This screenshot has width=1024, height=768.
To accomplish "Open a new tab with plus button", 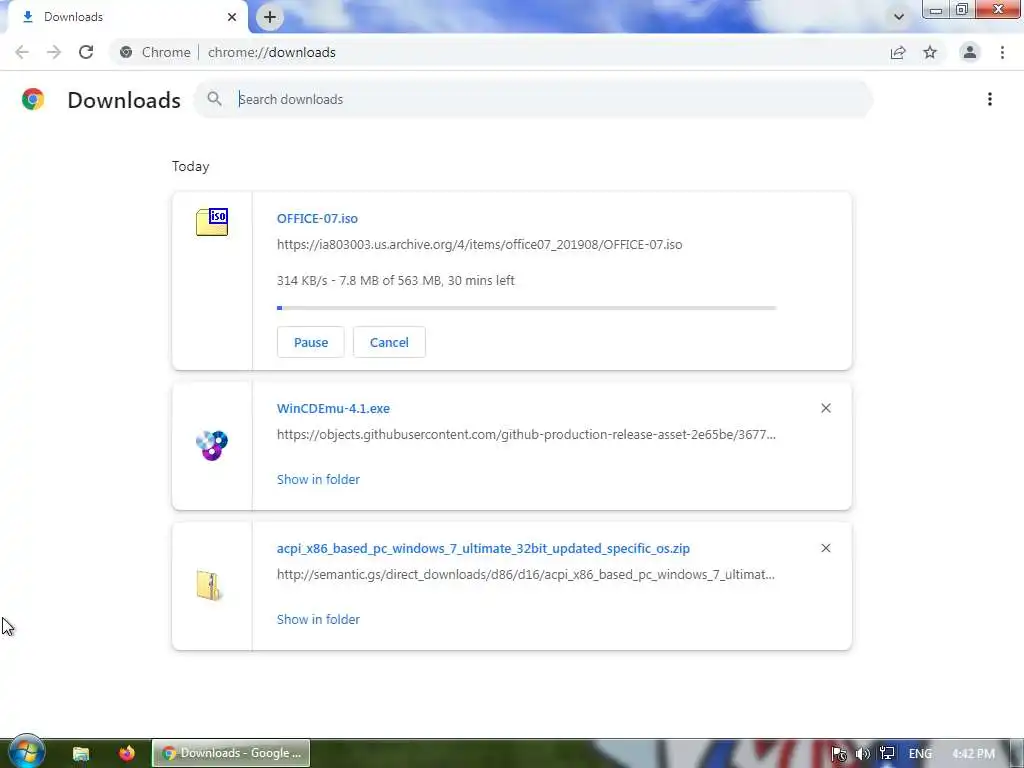I will 270,17.
